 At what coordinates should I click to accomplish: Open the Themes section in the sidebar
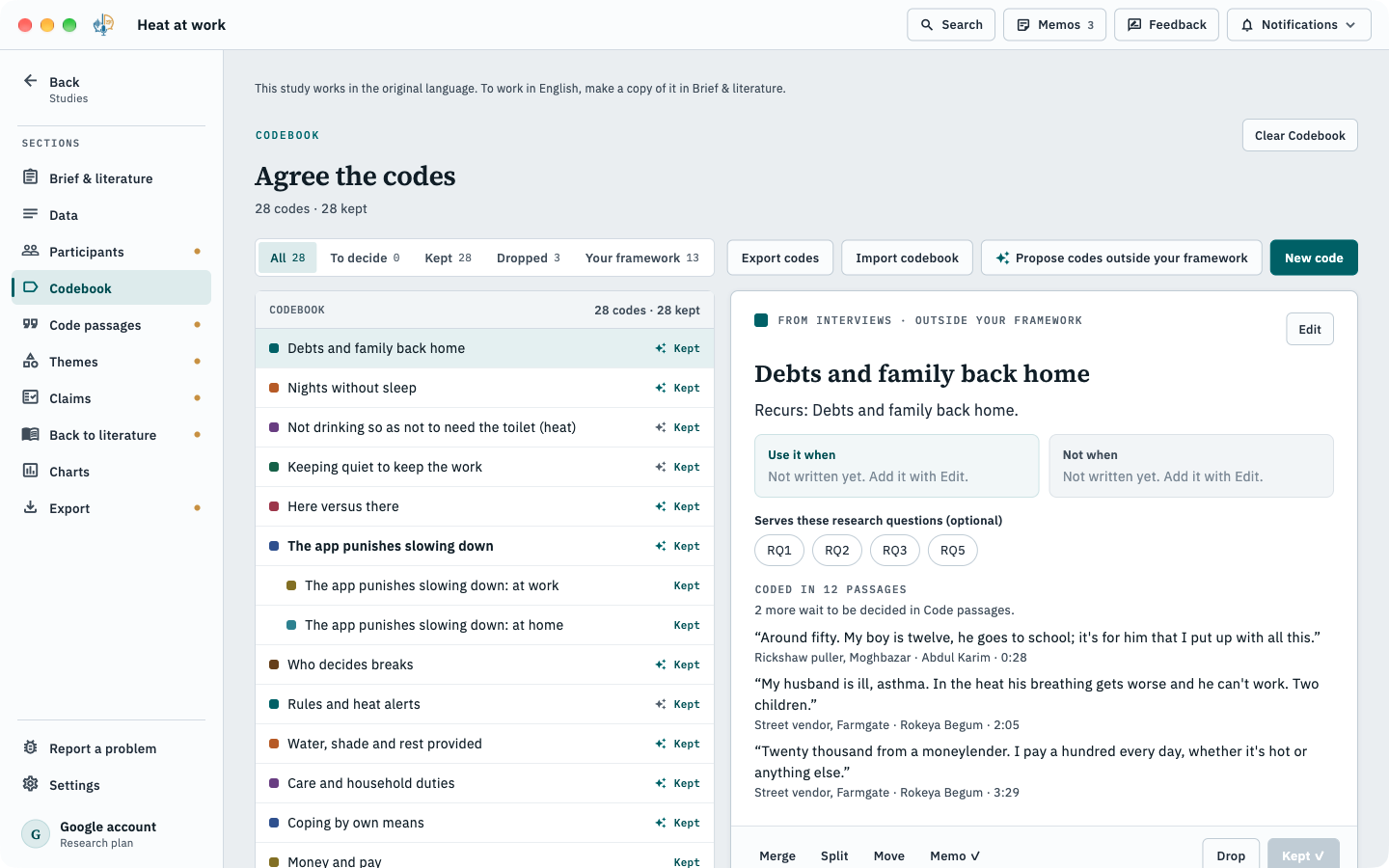pos(111,362)
